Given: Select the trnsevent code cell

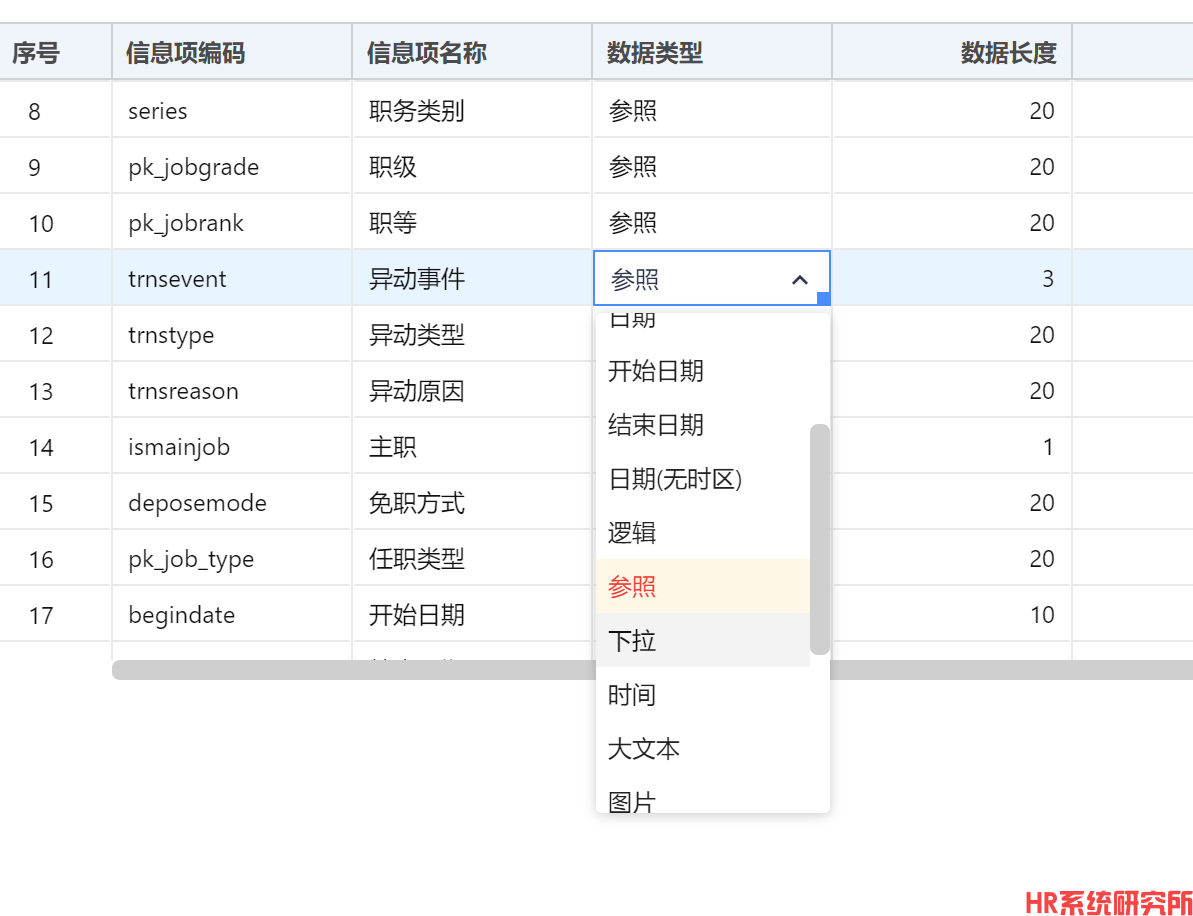Looking at the screenshot, I should [177, 279].
